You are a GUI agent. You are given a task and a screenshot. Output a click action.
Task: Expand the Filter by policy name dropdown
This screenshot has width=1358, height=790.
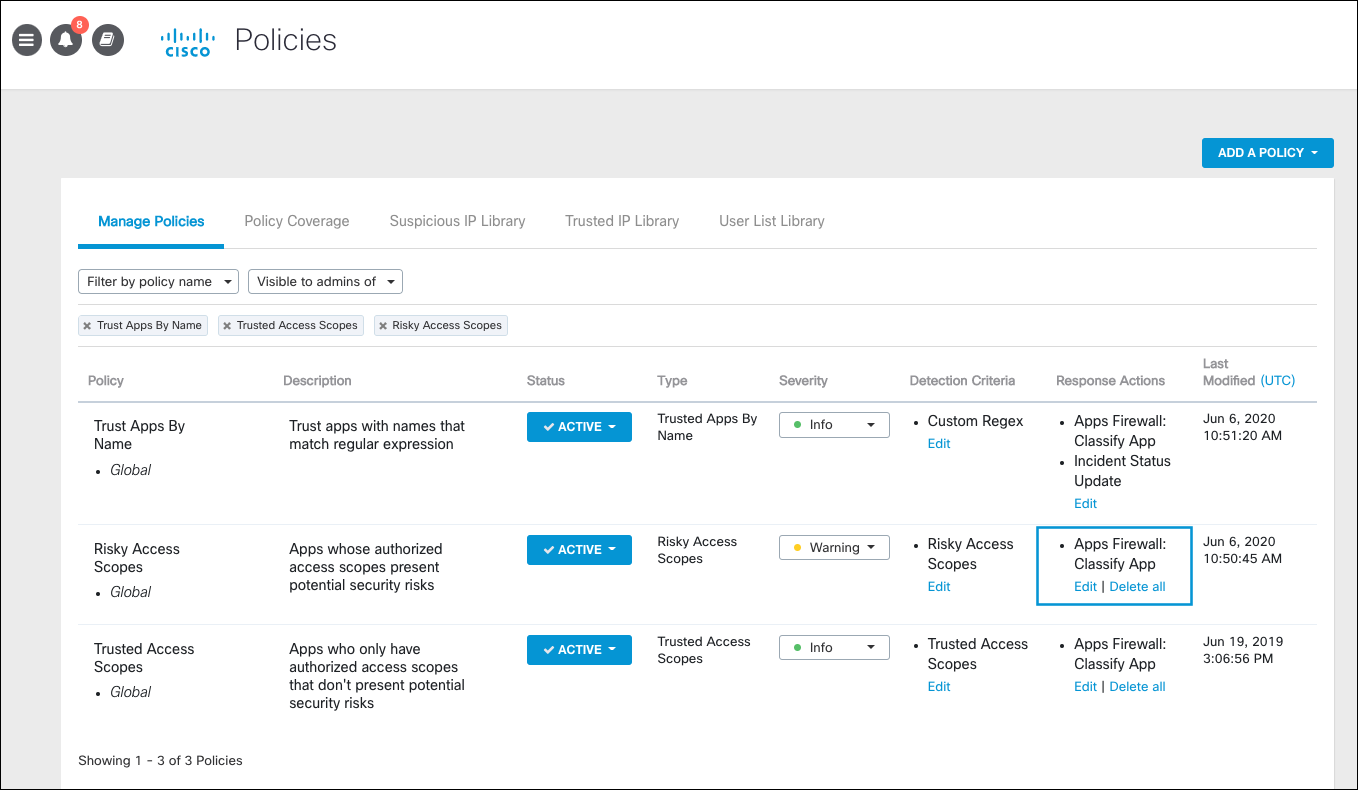(x=158, y=282)
